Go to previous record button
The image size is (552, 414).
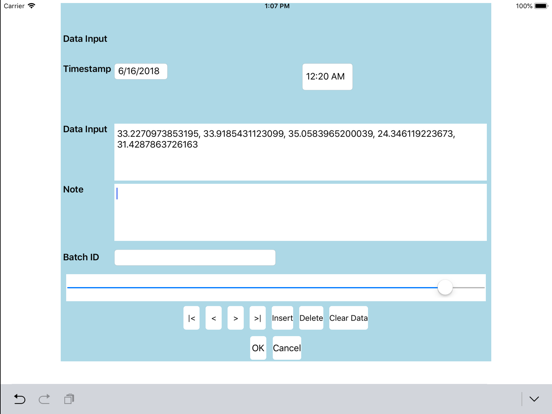214,318
